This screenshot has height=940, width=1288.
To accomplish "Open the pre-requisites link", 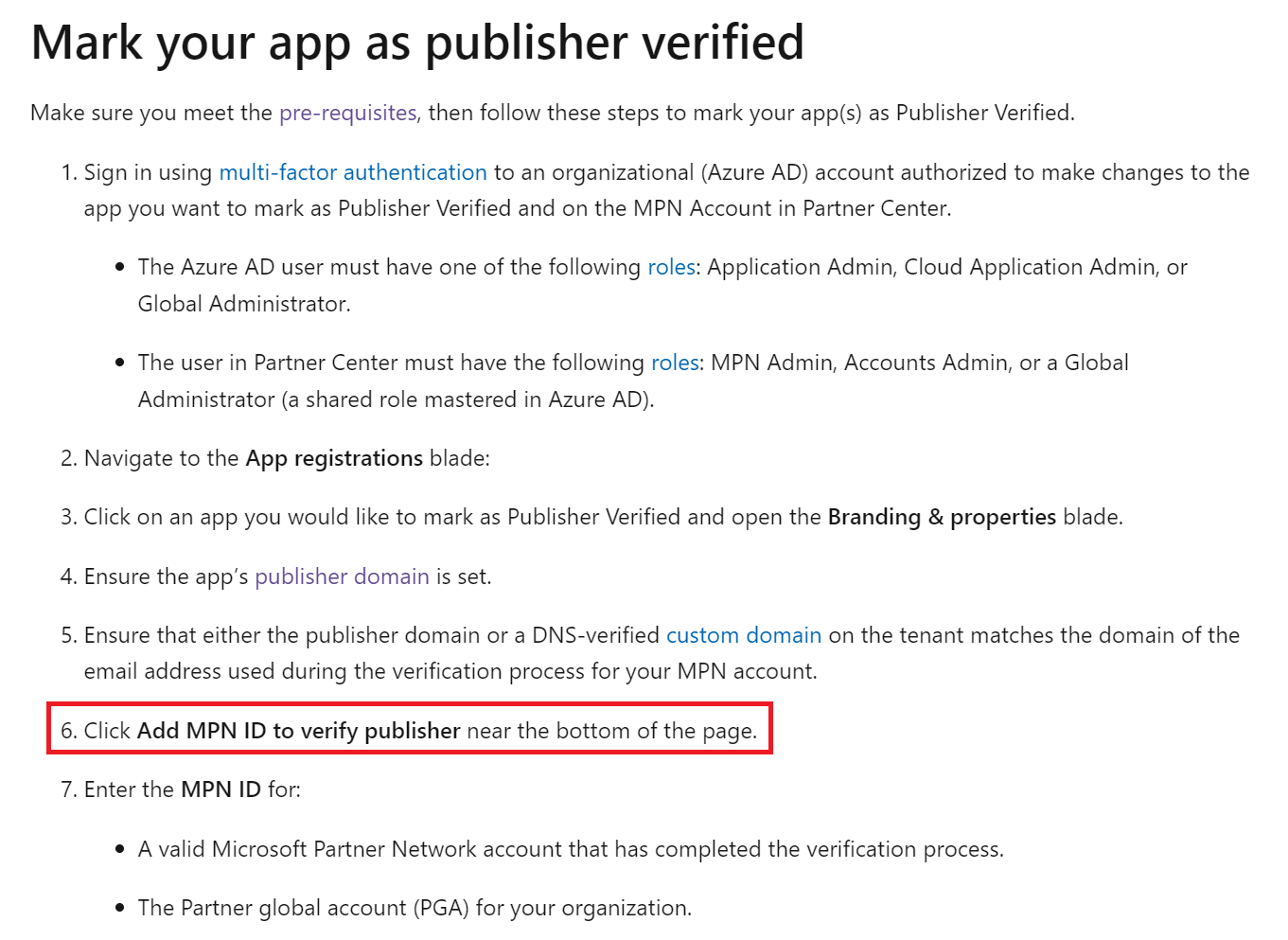I will tap(348, 113).
